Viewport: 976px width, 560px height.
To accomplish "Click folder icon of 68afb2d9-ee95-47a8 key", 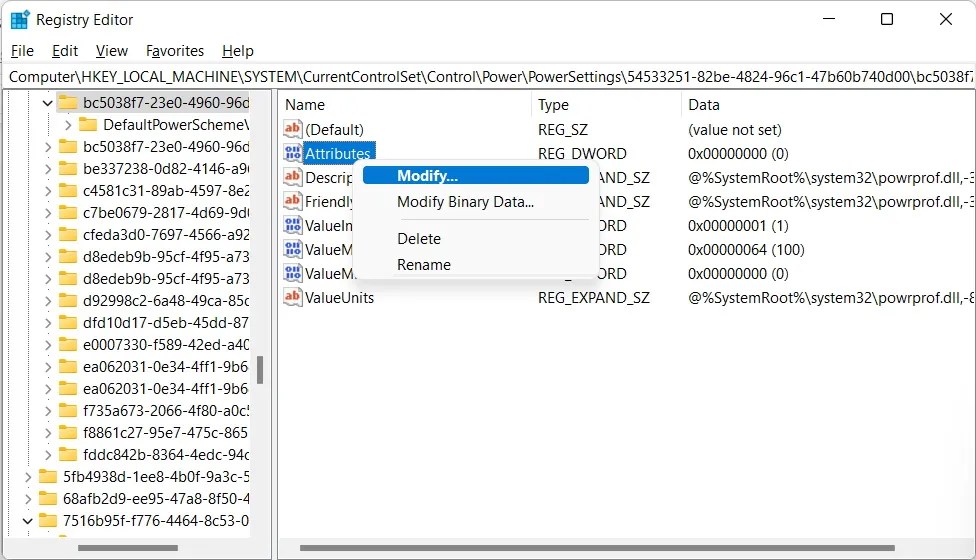I will (x=48, y=498).
